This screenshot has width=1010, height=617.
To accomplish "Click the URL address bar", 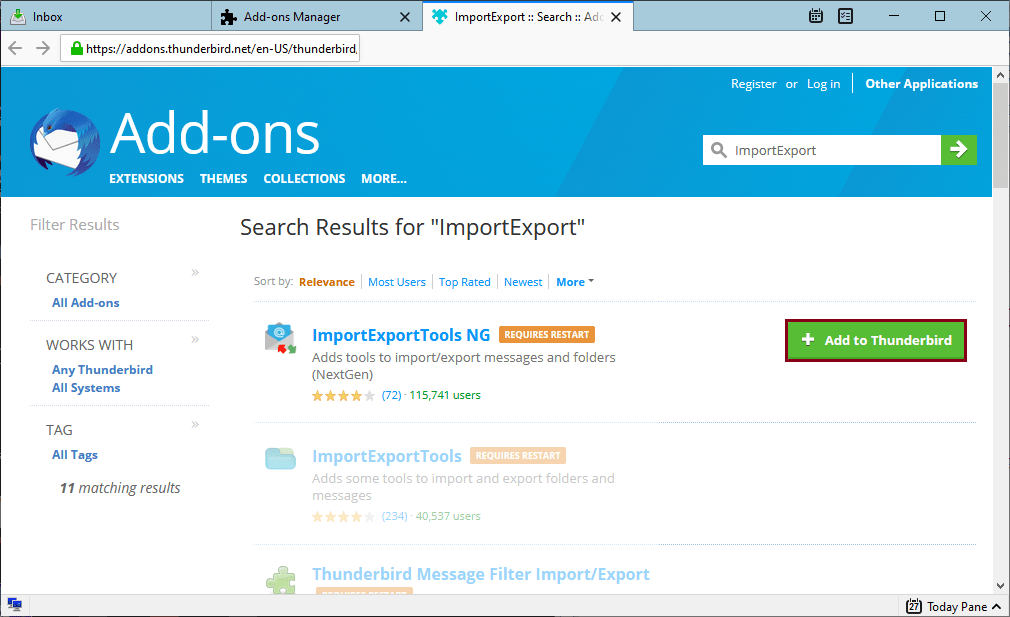I will 210,48.
